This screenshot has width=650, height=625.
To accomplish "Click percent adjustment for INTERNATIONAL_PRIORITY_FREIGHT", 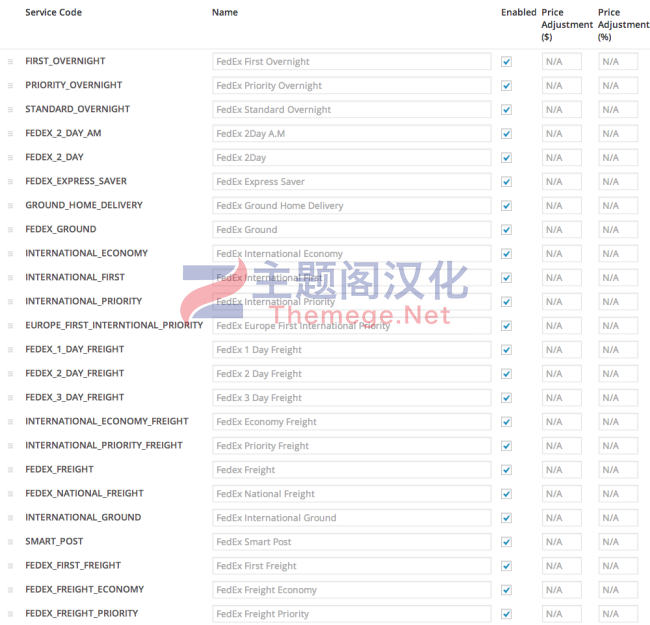I will pos(618,446).
